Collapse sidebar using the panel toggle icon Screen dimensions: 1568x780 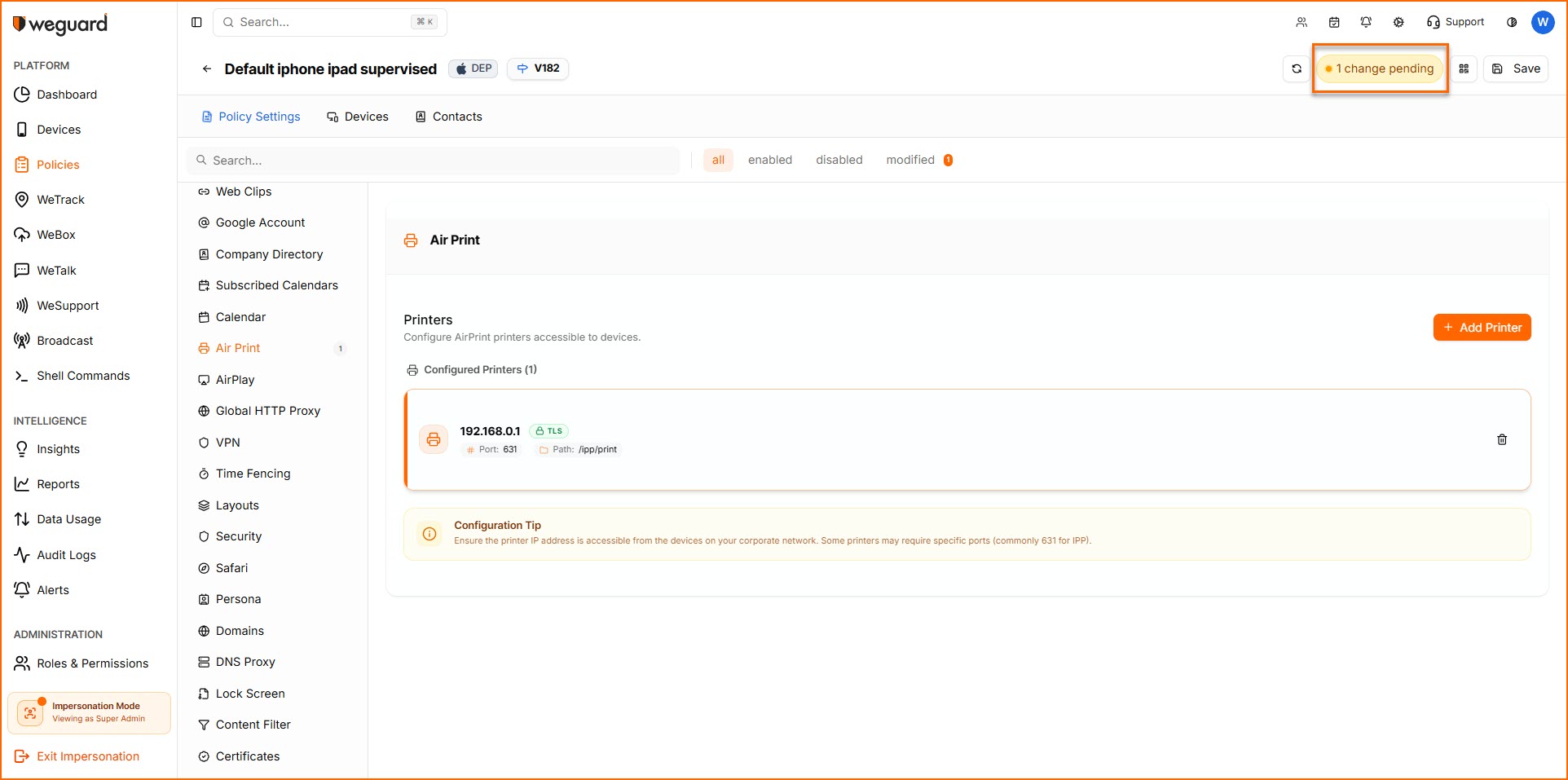pos(196,22)
